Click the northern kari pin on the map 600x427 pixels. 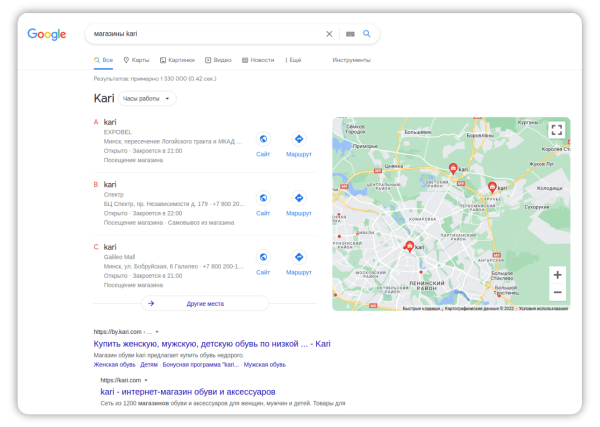click(453, 168)
